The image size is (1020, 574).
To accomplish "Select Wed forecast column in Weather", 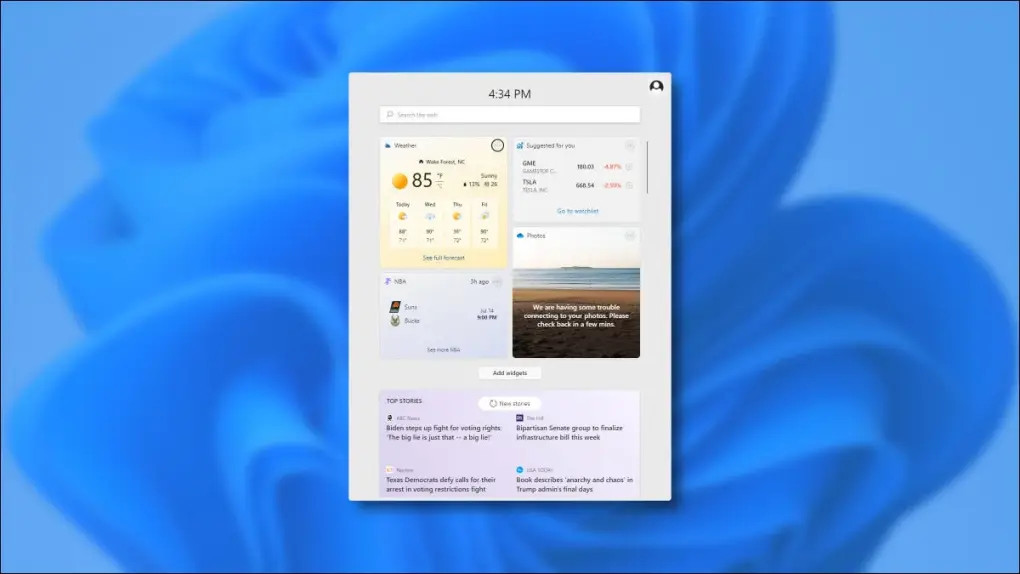I will tap(430, 222).
